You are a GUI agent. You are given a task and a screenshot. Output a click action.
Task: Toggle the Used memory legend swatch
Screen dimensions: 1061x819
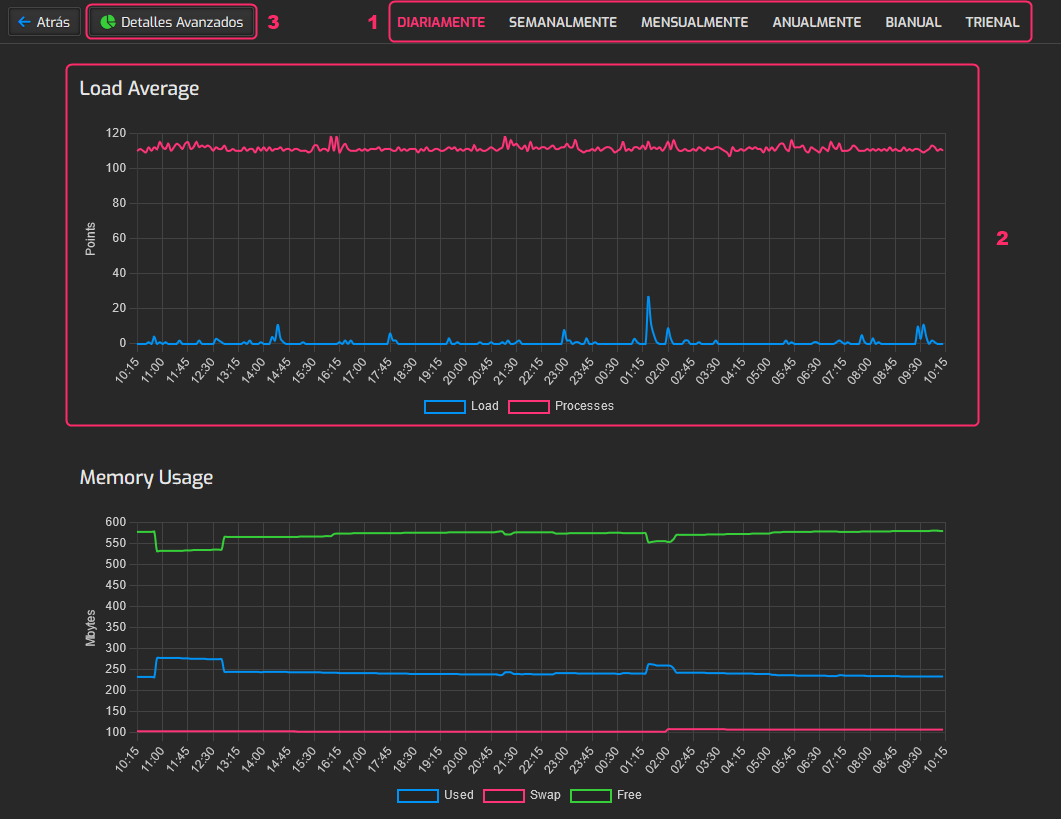click(x=417, y=796)
